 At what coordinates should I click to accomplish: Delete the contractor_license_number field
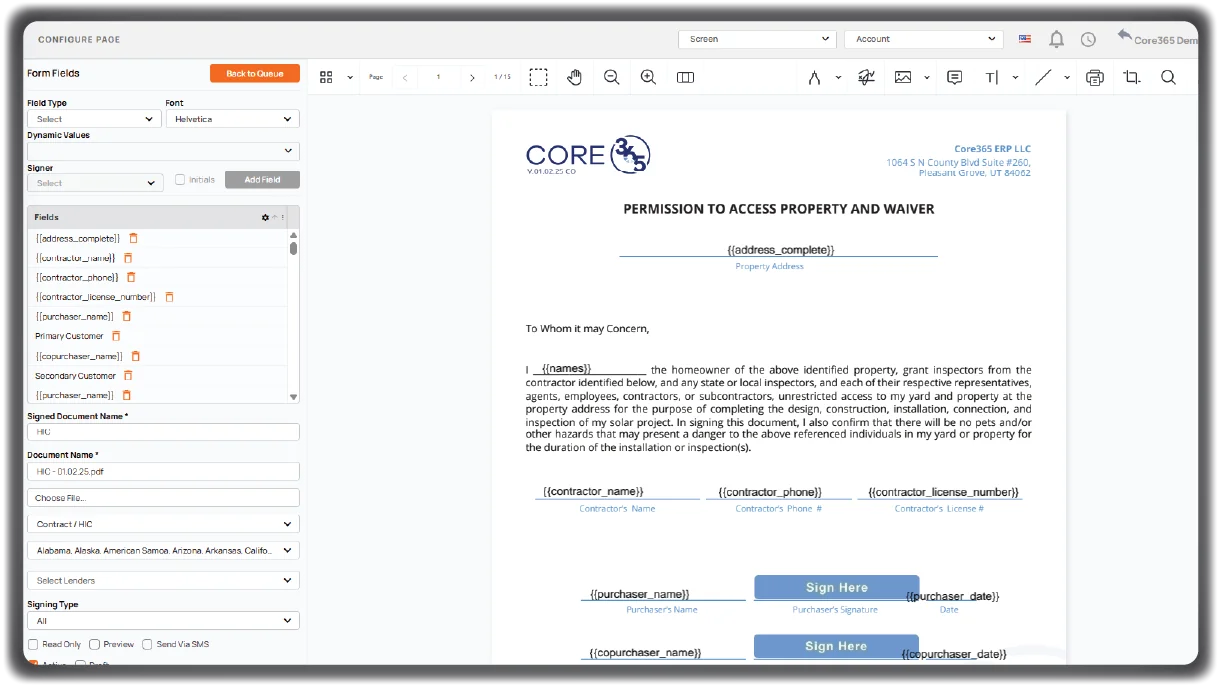pos(169,297)
